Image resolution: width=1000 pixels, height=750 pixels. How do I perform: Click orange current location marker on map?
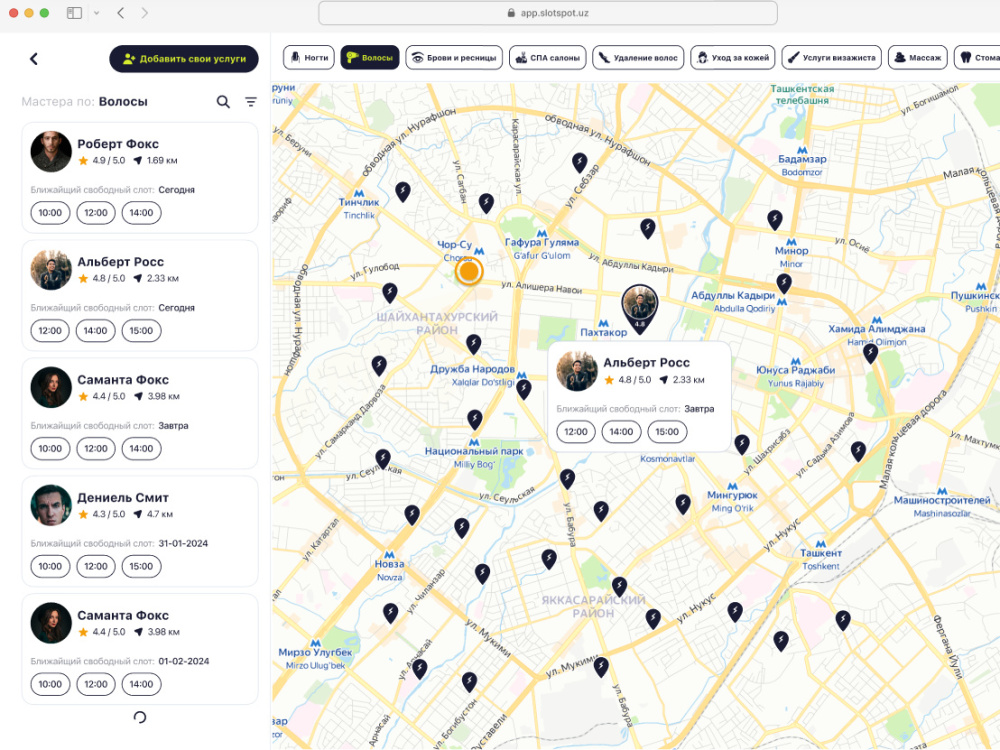[469, 271]
